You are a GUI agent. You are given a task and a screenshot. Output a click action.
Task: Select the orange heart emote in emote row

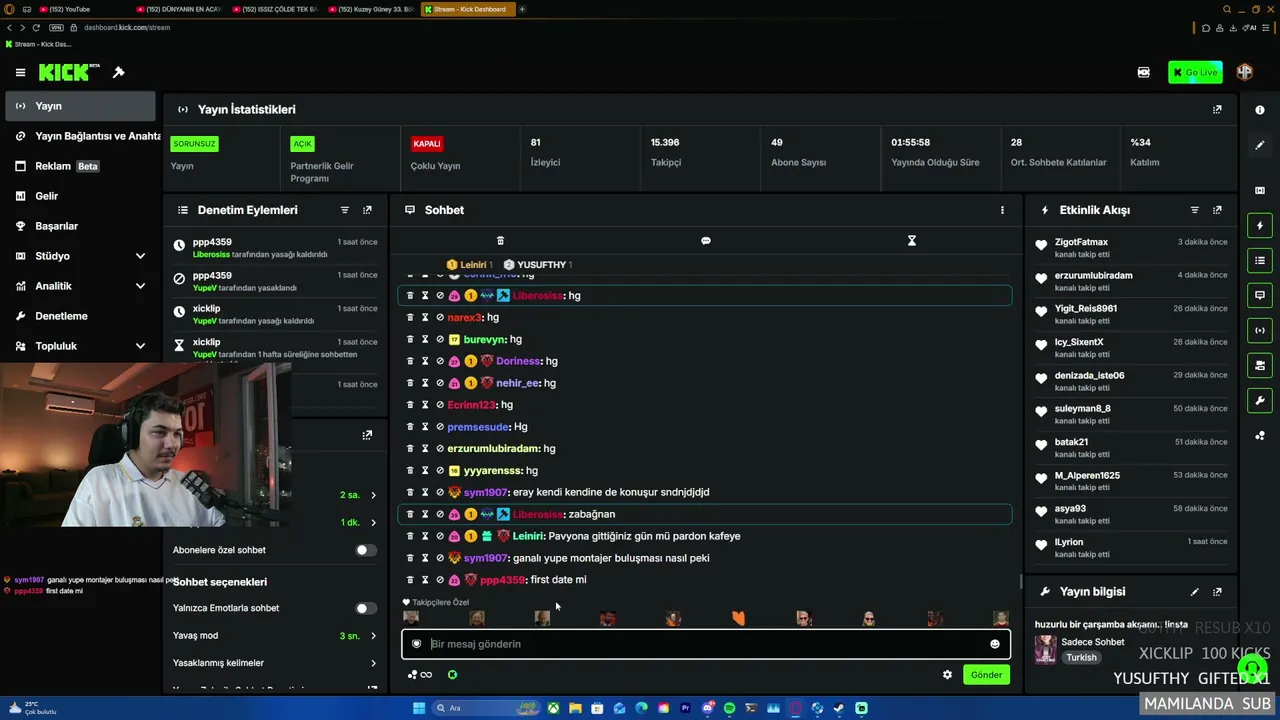(739, 619)
